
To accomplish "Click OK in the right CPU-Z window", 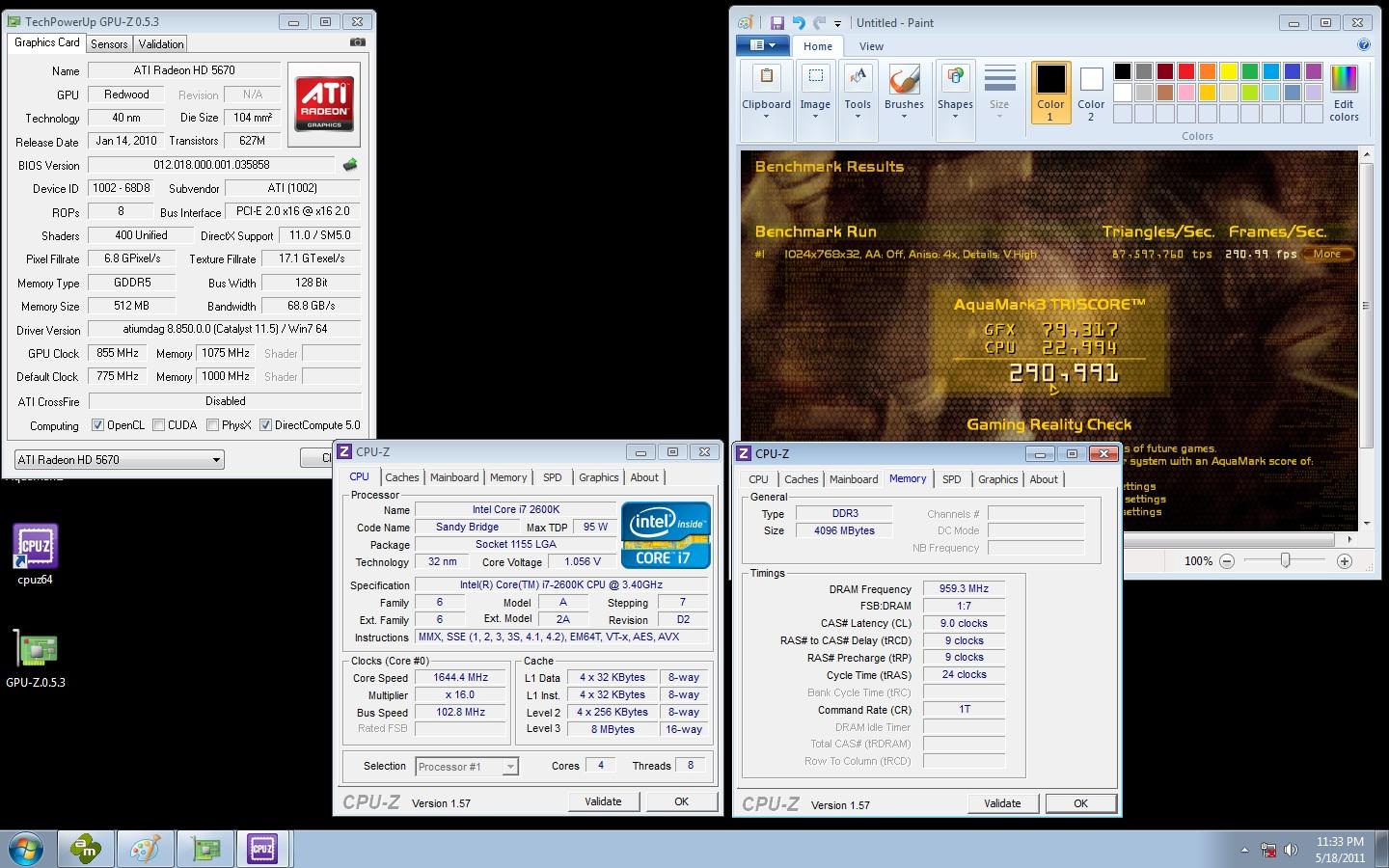I will [1080, 803].
